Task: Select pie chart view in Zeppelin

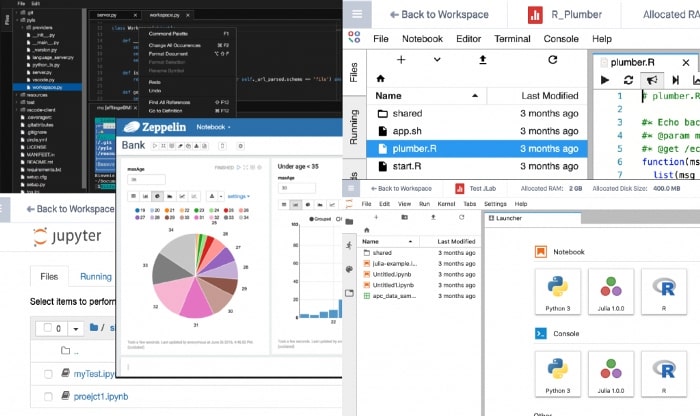Action: (158, 196)
